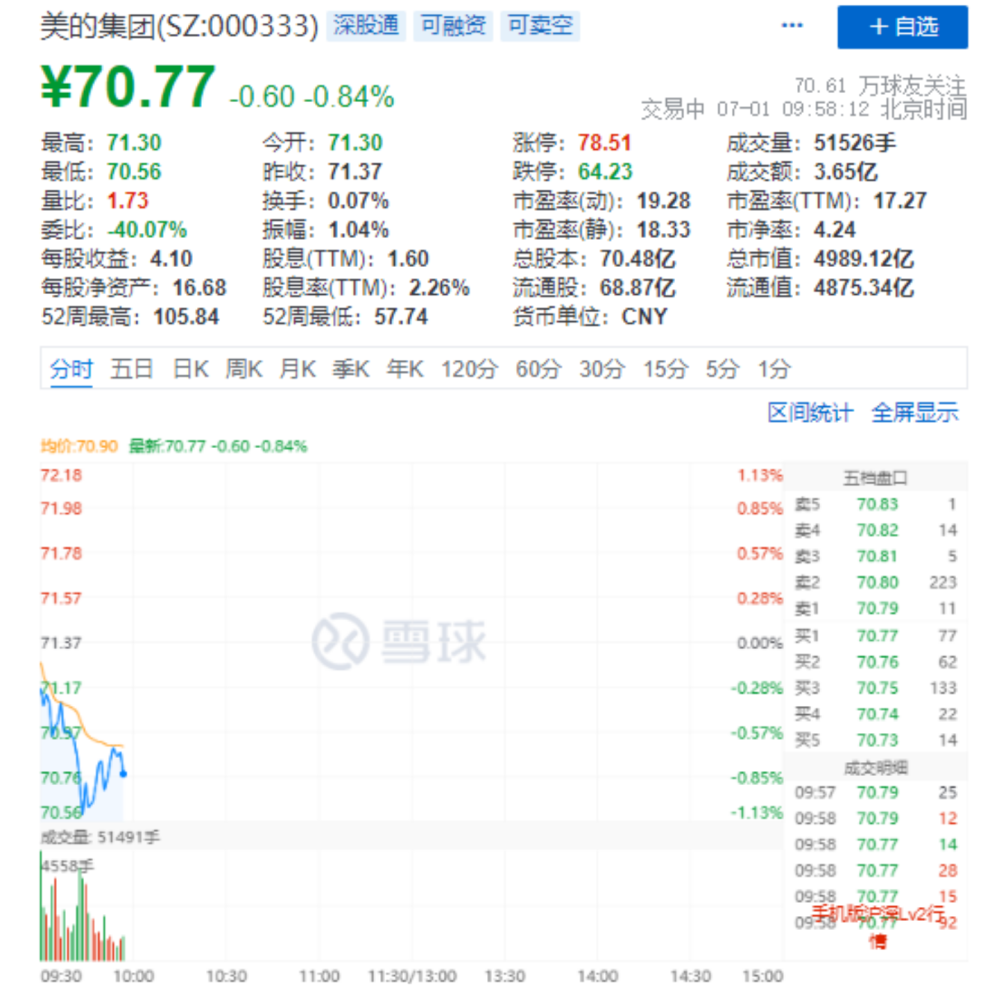Click the 总市值 value 4989.12亿

click(x=864, y=259)
